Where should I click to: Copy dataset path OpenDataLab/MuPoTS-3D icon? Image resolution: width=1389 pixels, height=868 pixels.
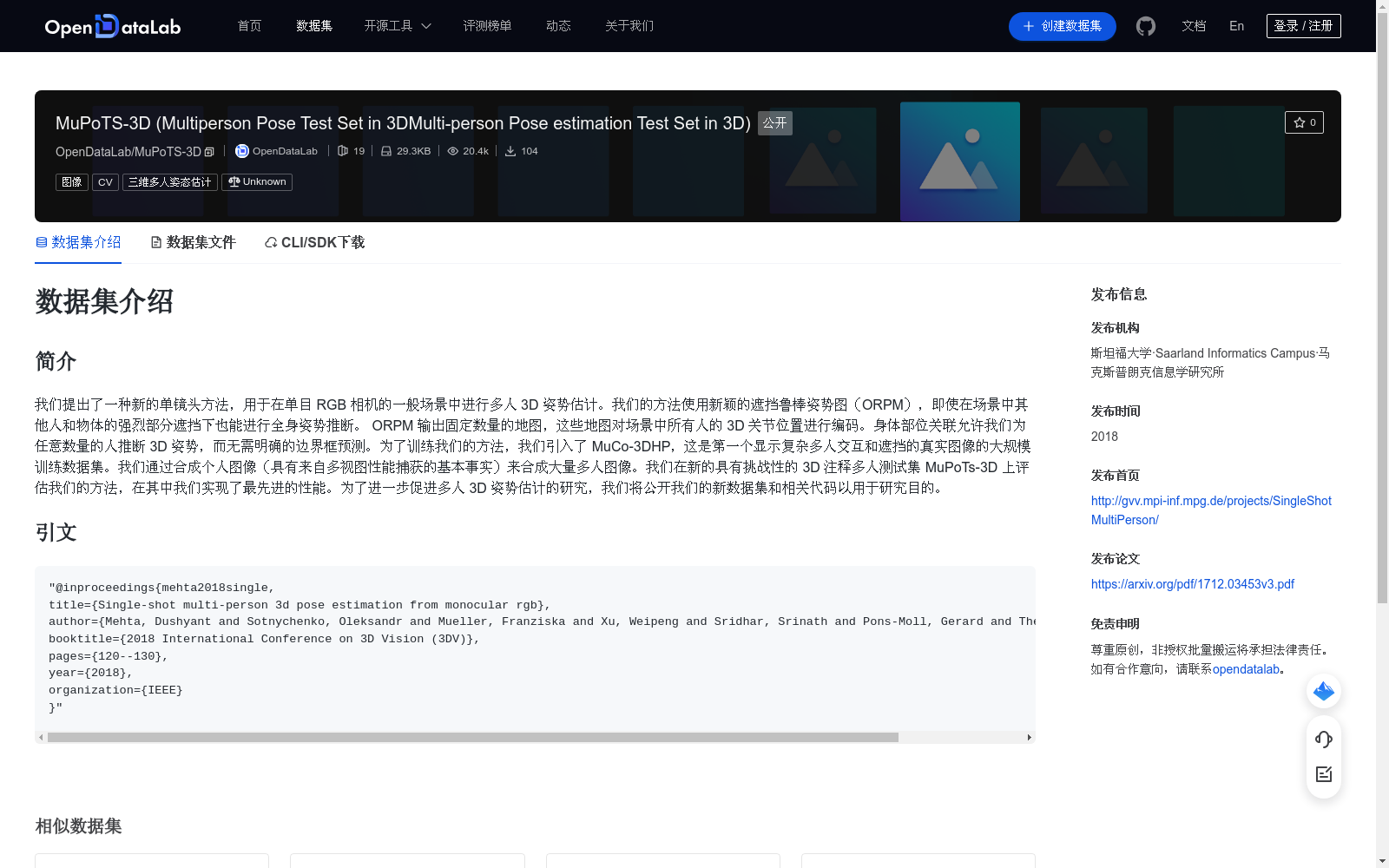209,152
